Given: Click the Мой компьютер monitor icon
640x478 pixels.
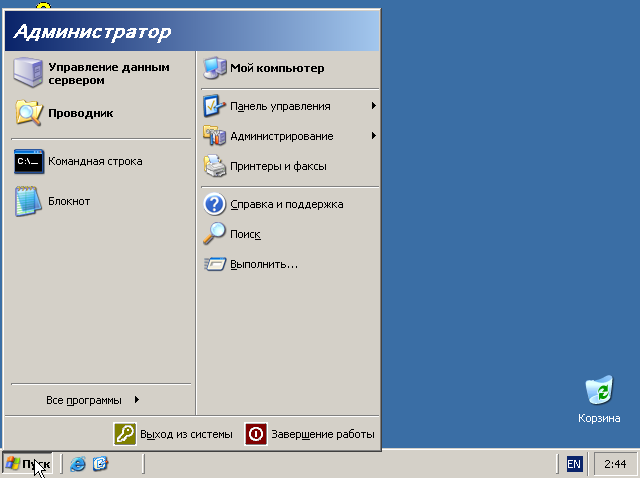Looking at the screenshot, I should click(215, 68).
